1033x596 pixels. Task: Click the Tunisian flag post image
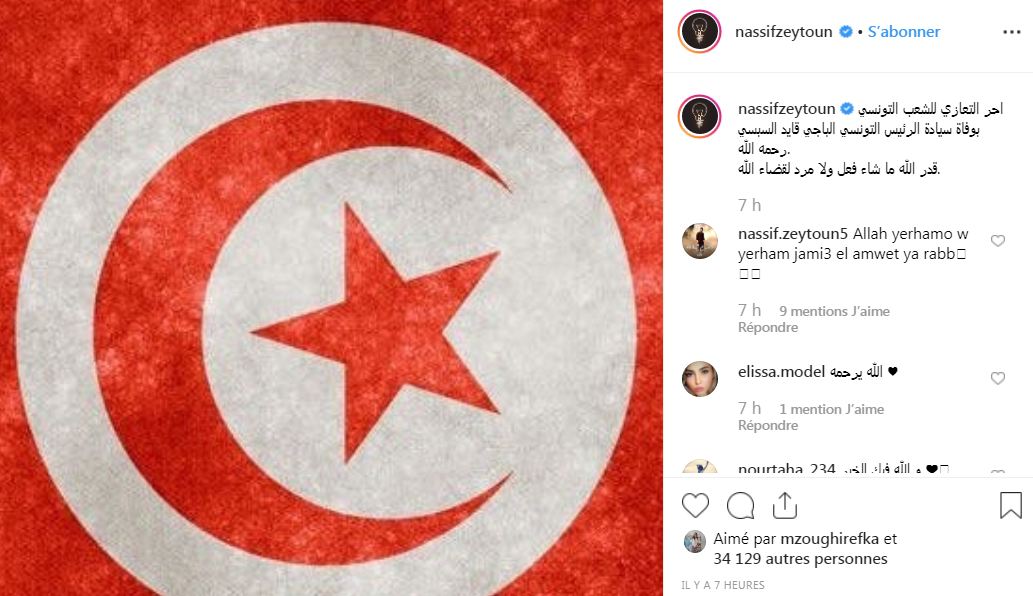tap(331, 298)
